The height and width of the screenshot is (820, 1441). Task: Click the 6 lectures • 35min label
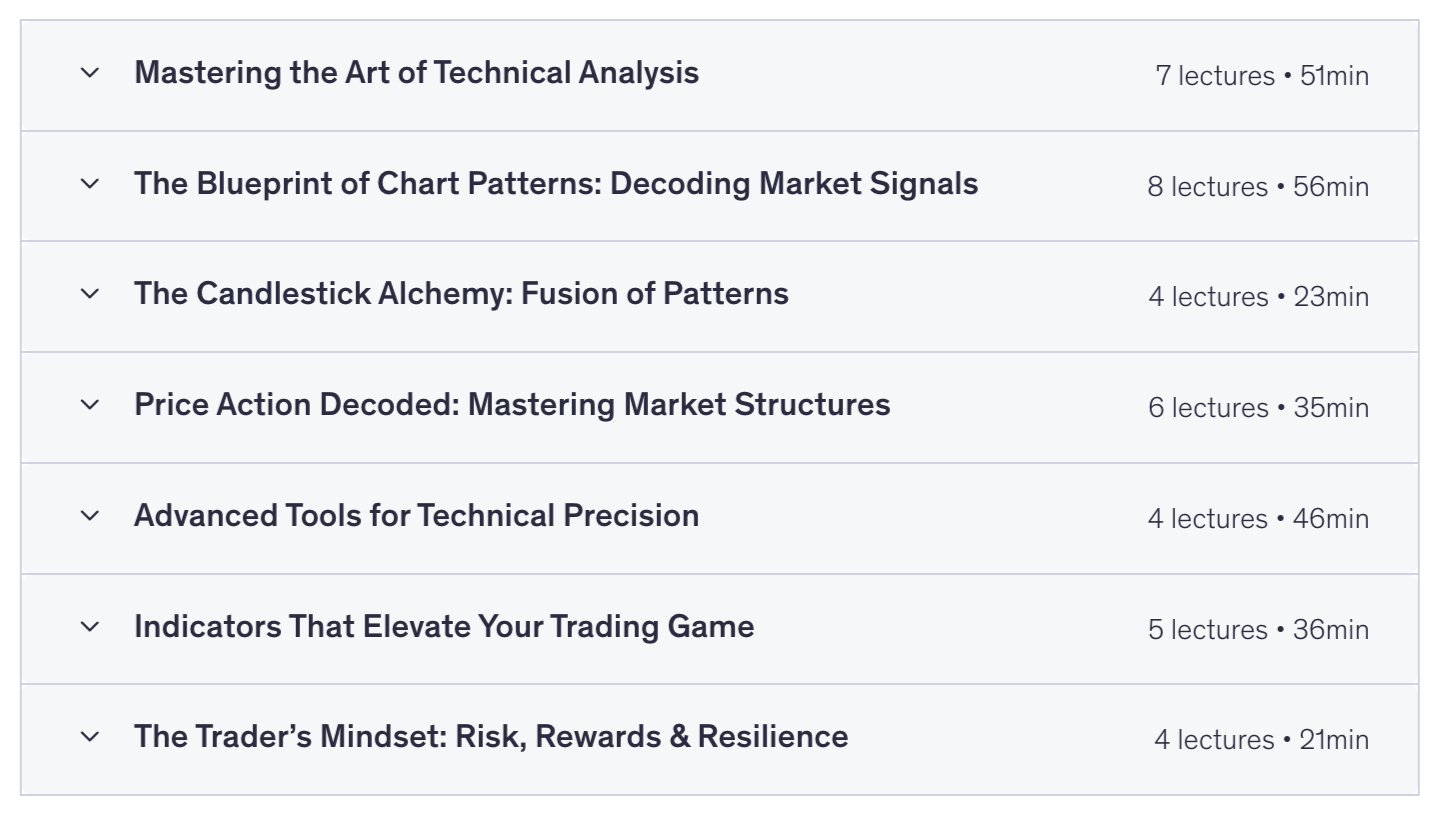tap(1258, 408)
